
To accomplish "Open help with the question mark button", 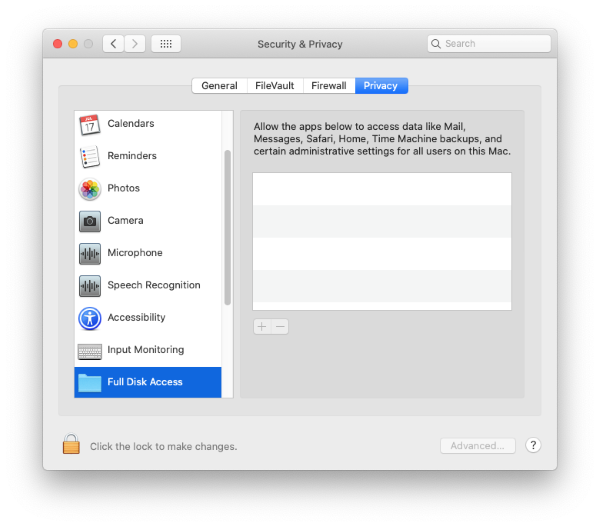I will pyautogui.click(x=533, y=445).
